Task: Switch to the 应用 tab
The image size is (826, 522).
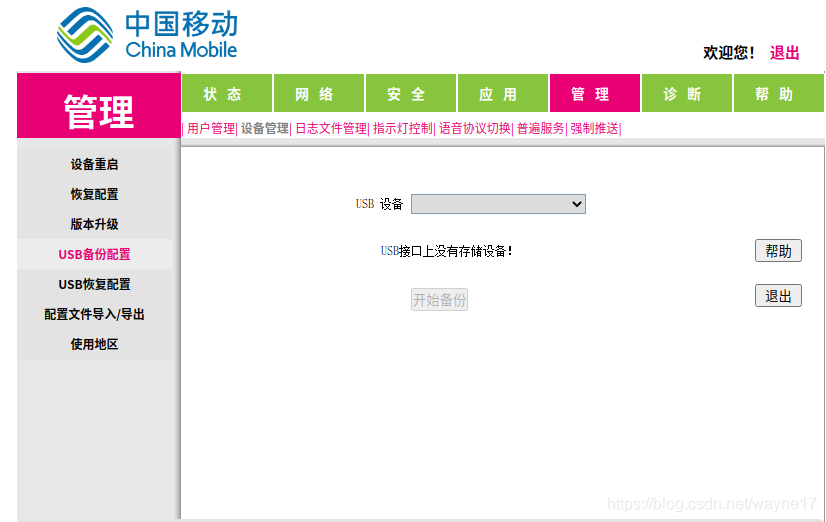Action: [503, 93]
